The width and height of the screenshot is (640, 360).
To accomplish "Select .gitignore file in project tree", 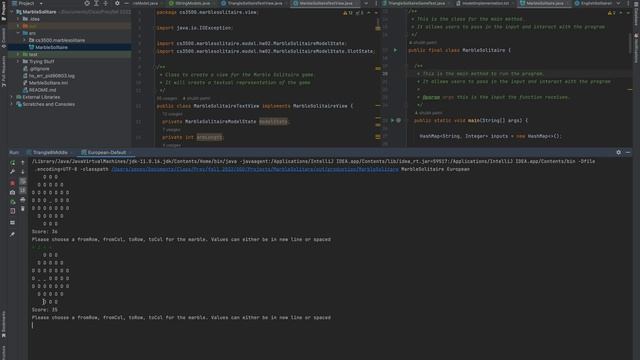I will click(x=39, y=69).
